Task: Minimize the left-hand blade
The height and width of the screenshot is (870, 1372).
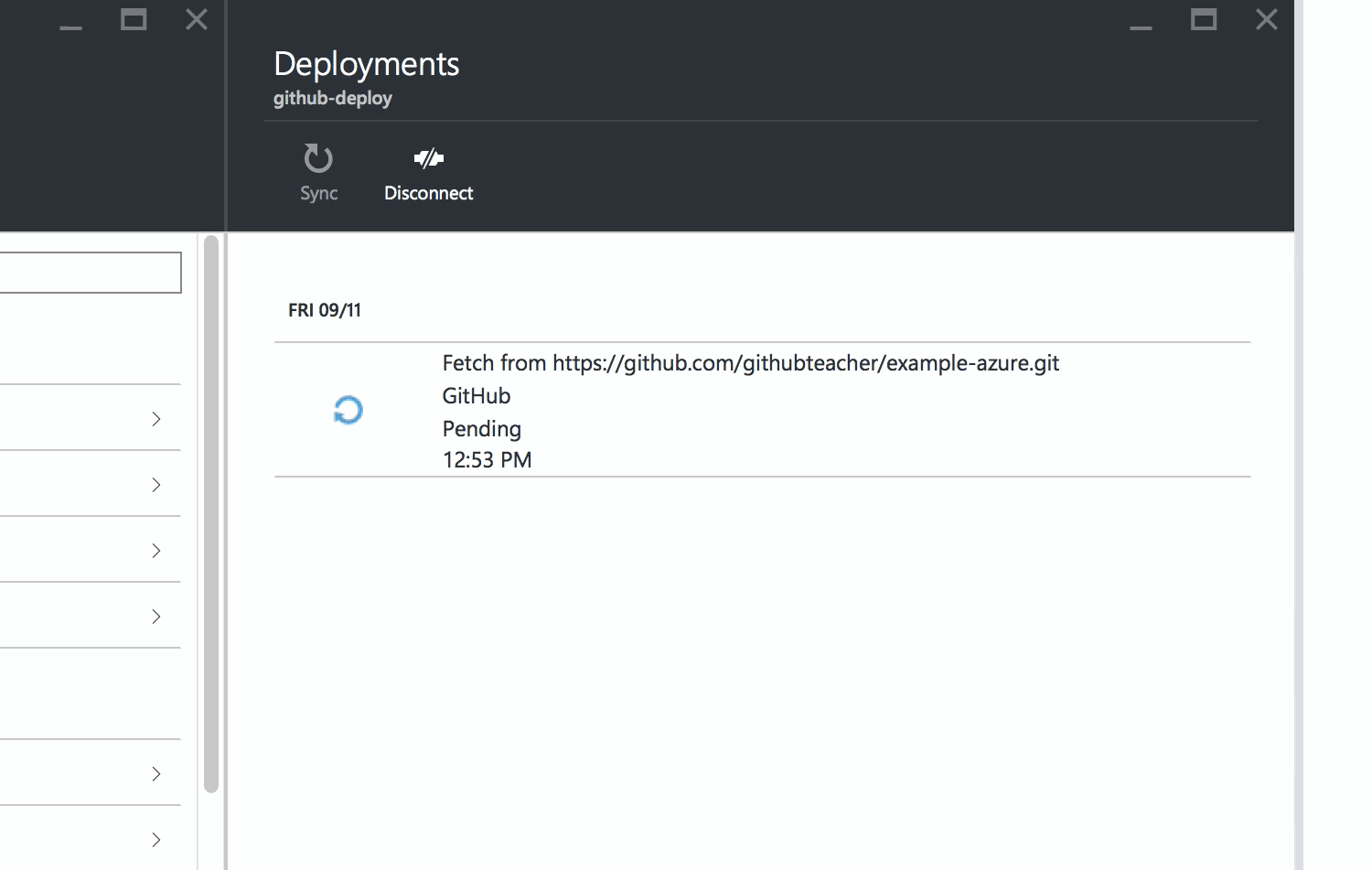Action: (x=71, y=22)
